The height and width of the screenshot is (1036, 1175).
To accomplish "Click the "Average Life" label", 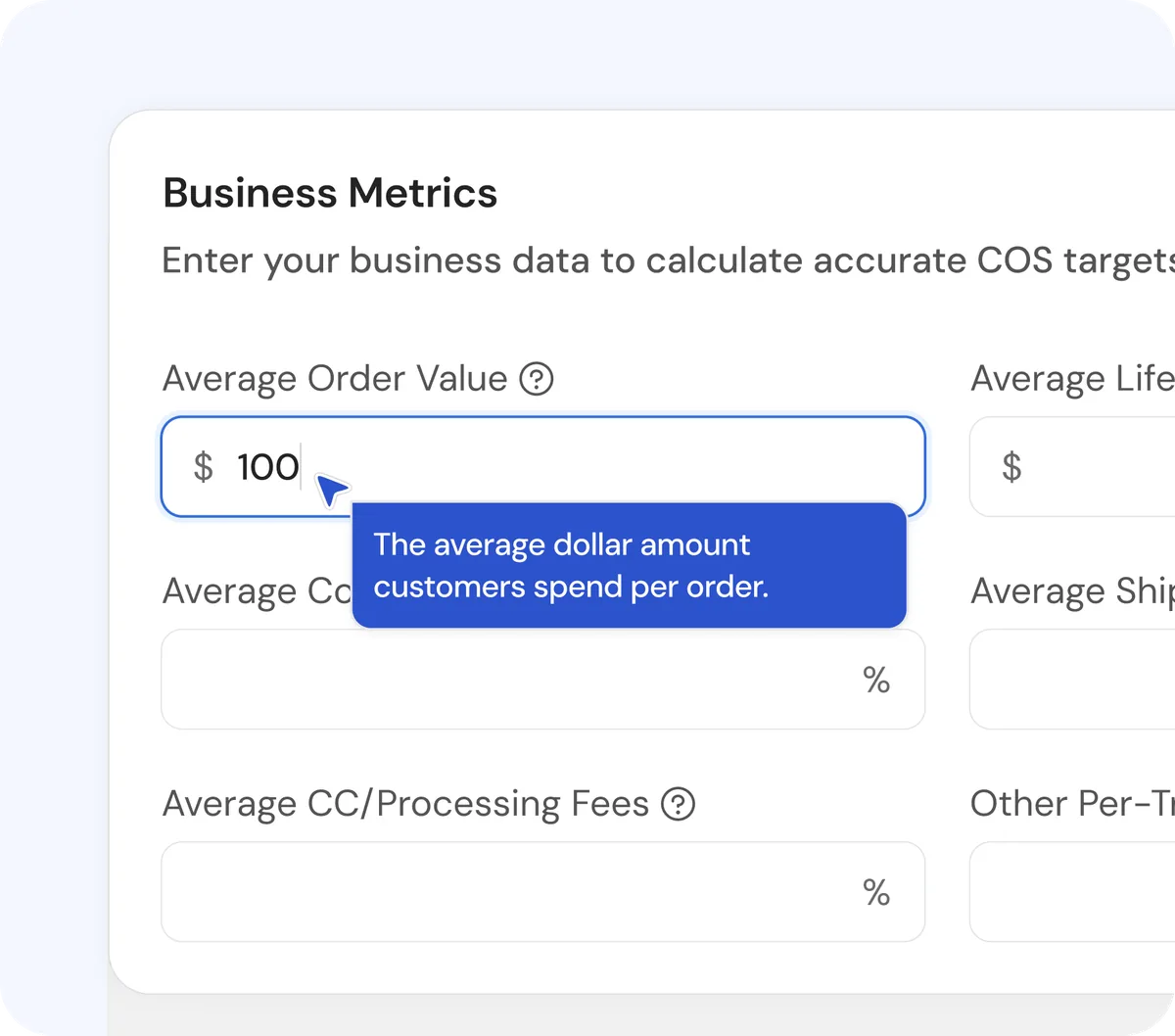I will pyautogui.click(x=1072, y=379).
